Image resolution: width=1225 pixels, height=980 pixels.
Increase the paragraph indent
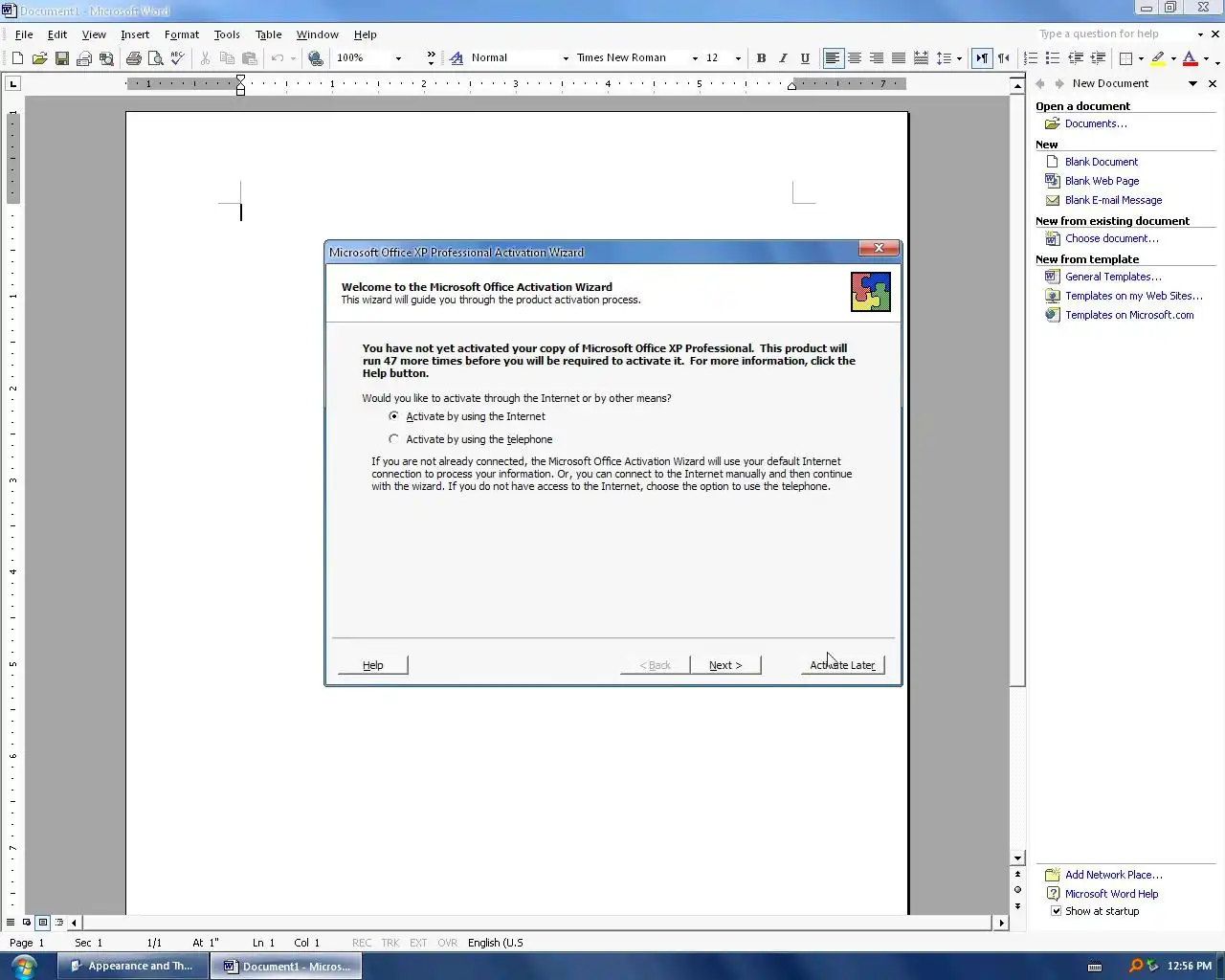click(x=1098, y=58)
